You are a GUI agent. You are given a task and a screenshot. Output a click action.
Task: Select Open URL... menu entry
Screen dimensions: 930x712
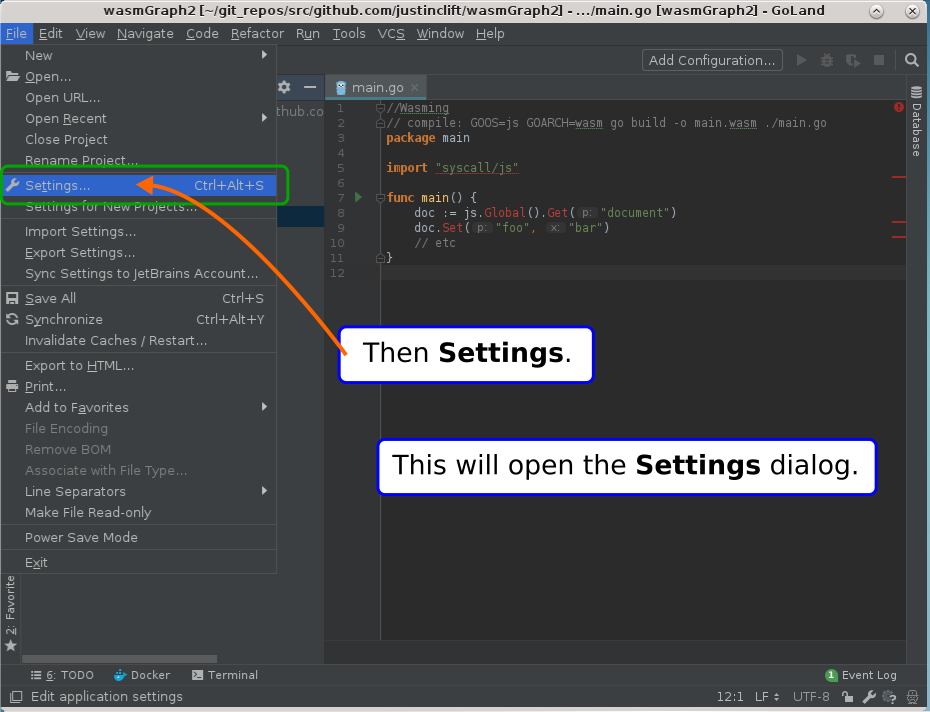139,97
